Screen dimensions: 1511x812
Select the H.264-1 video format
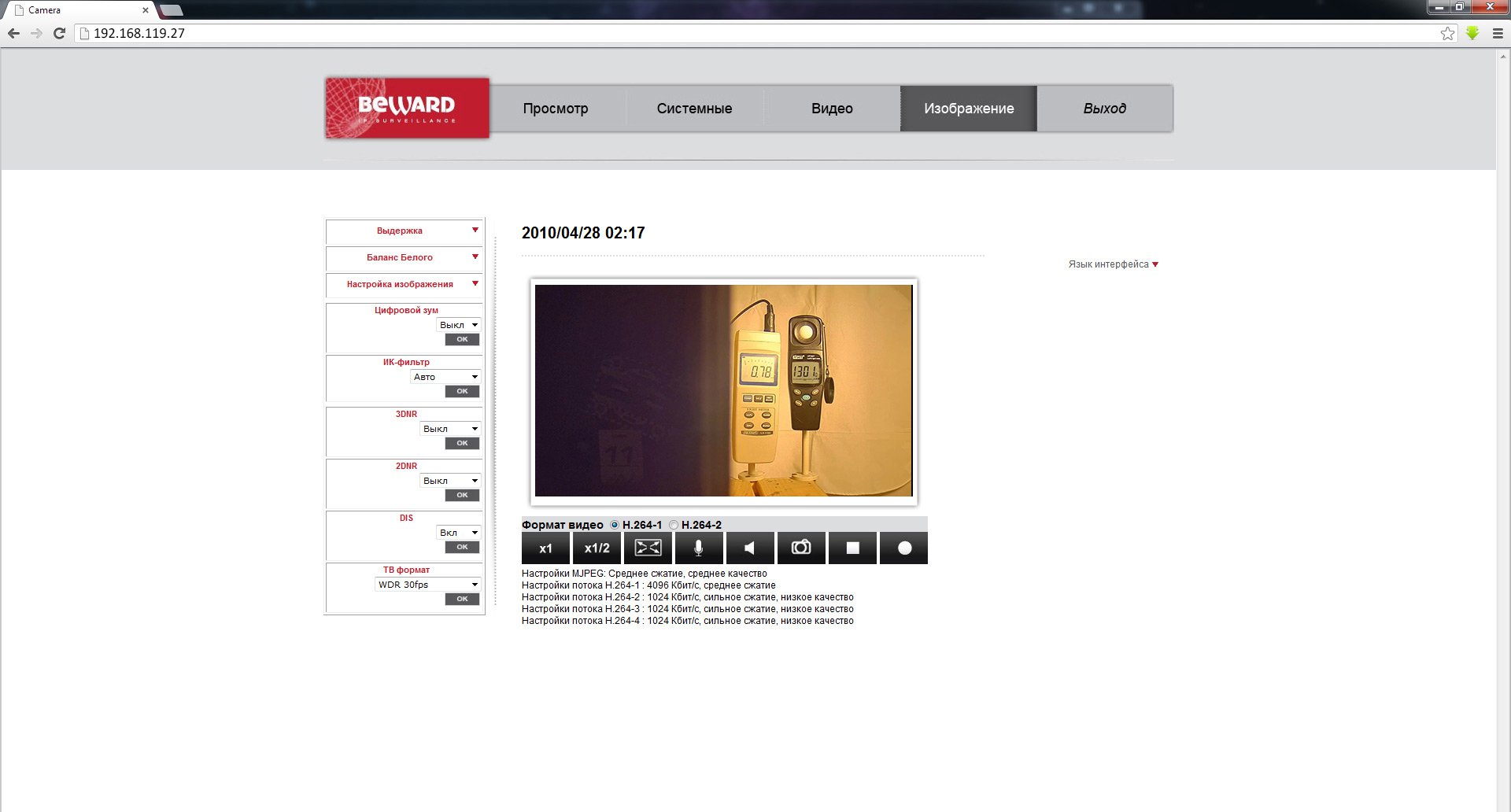point(615,525)
